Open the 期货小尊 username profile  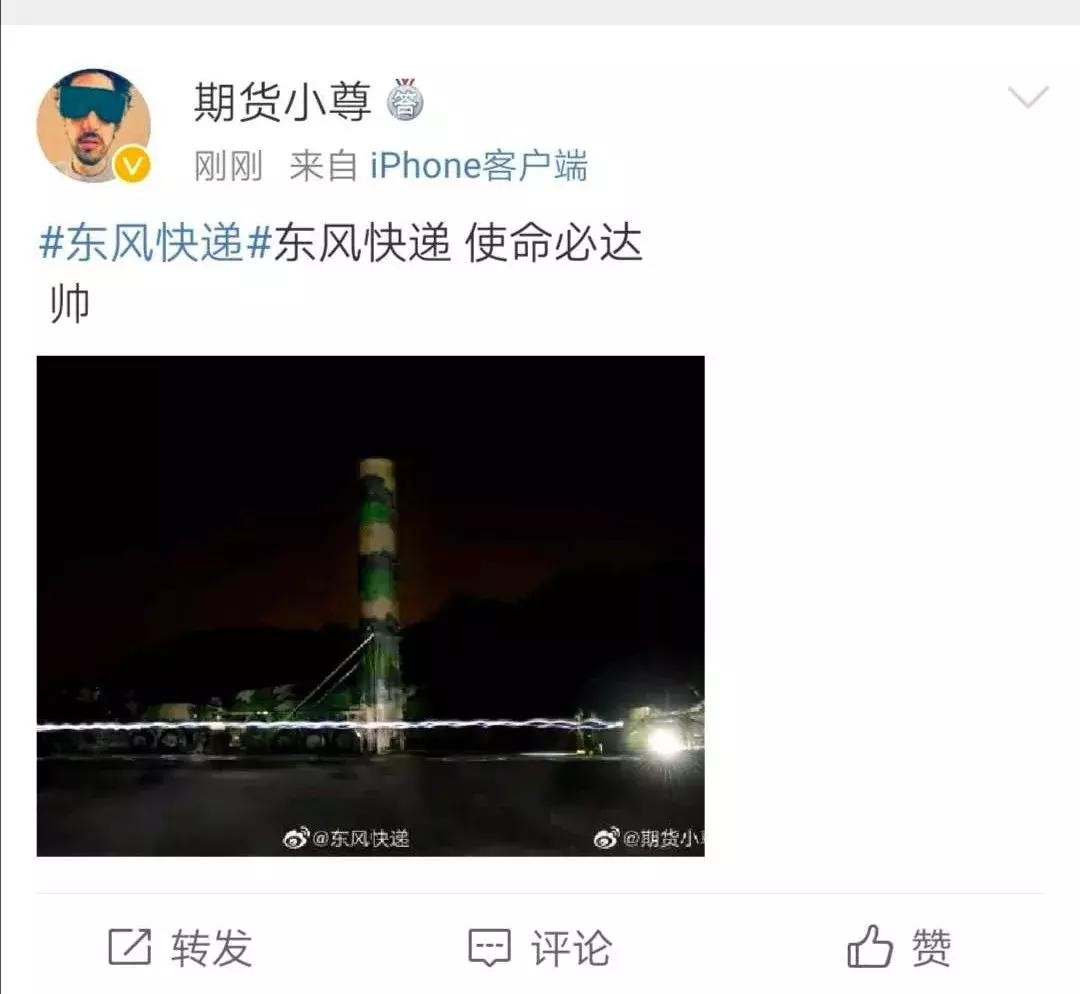[282, 101]
